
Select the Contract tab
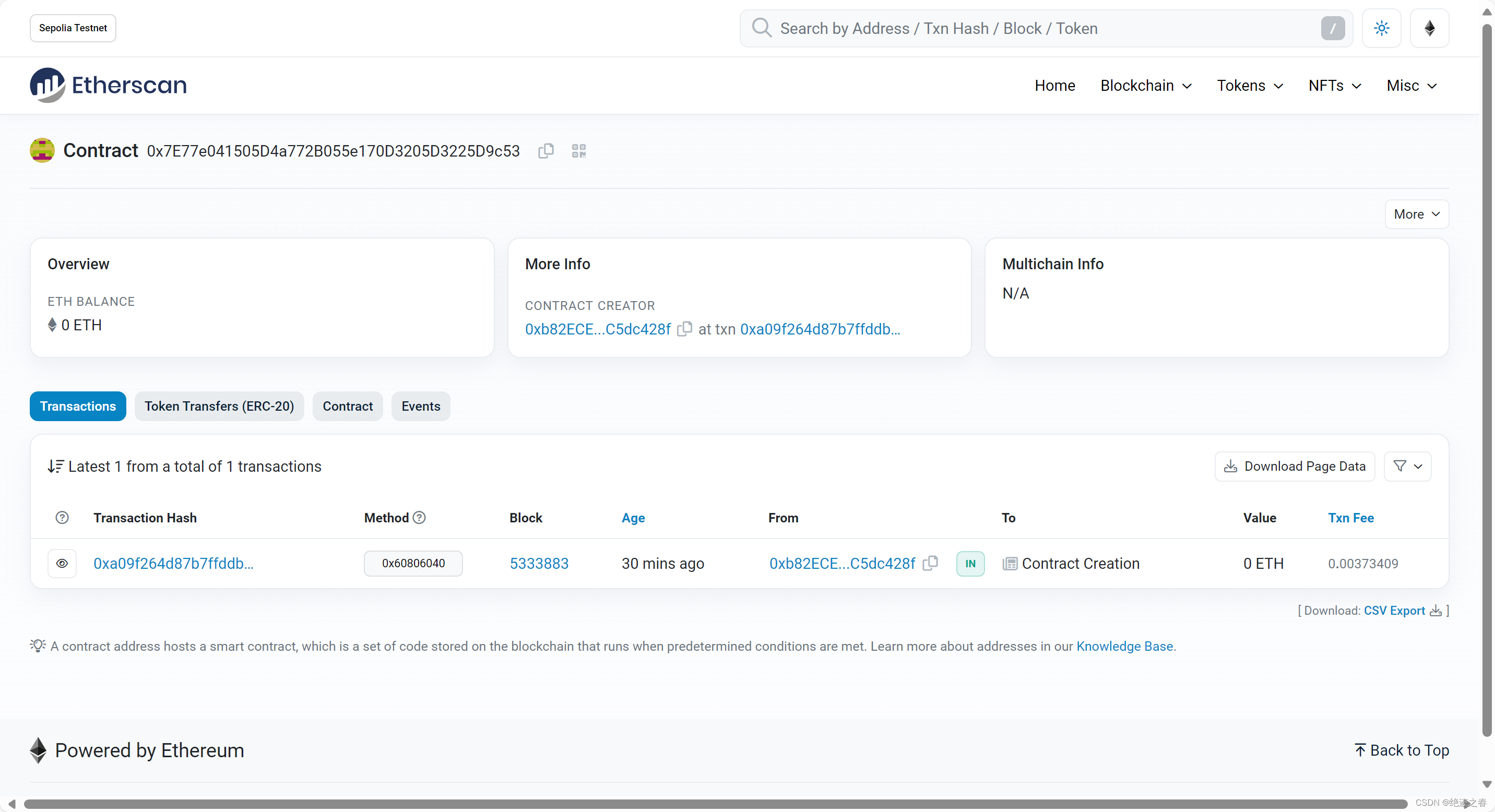(347, 405)
